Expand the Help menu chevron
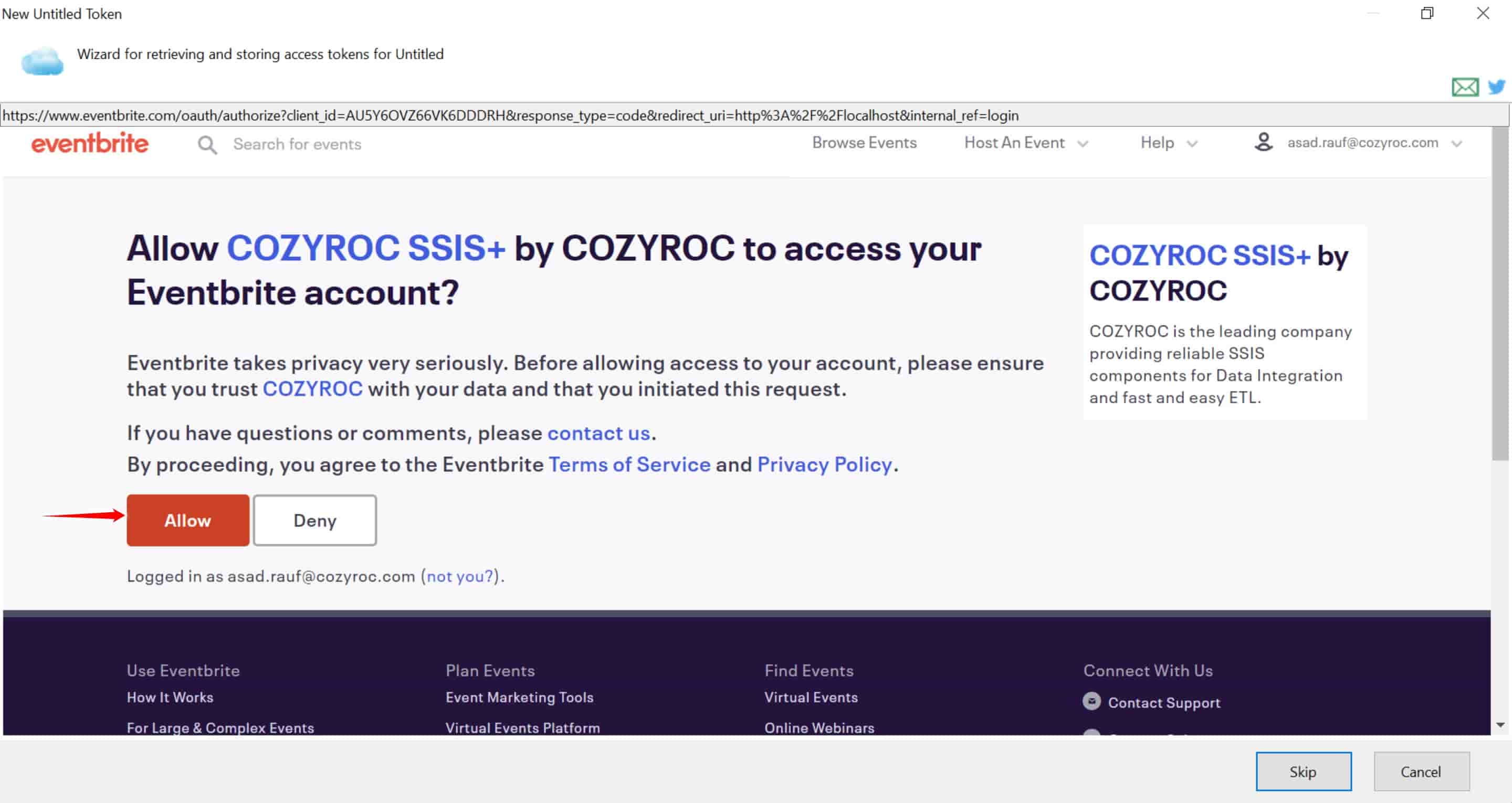The height and width of the screenshot is (803, 1512). [1192, 144]
